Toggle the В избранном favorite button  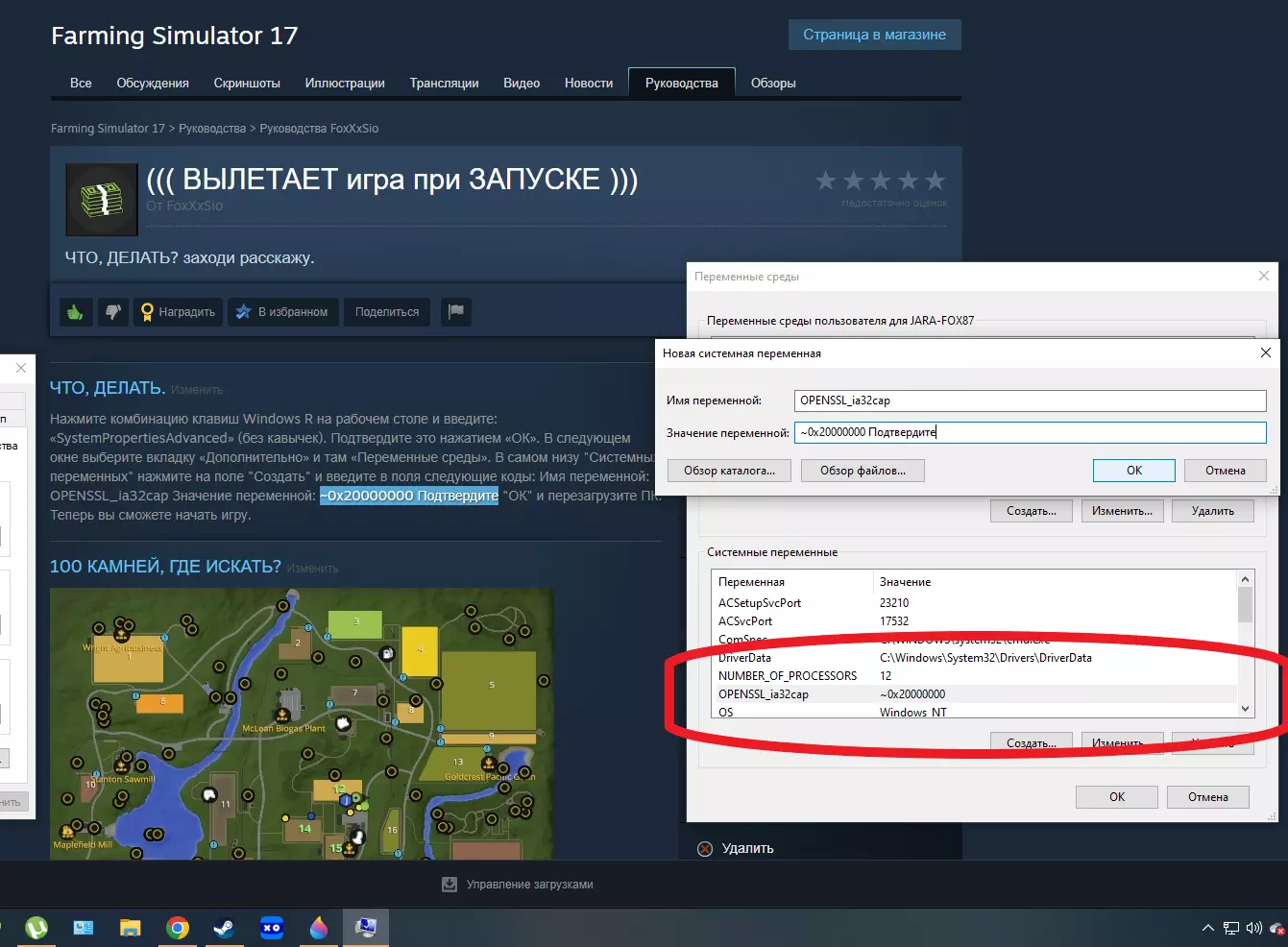283,311
